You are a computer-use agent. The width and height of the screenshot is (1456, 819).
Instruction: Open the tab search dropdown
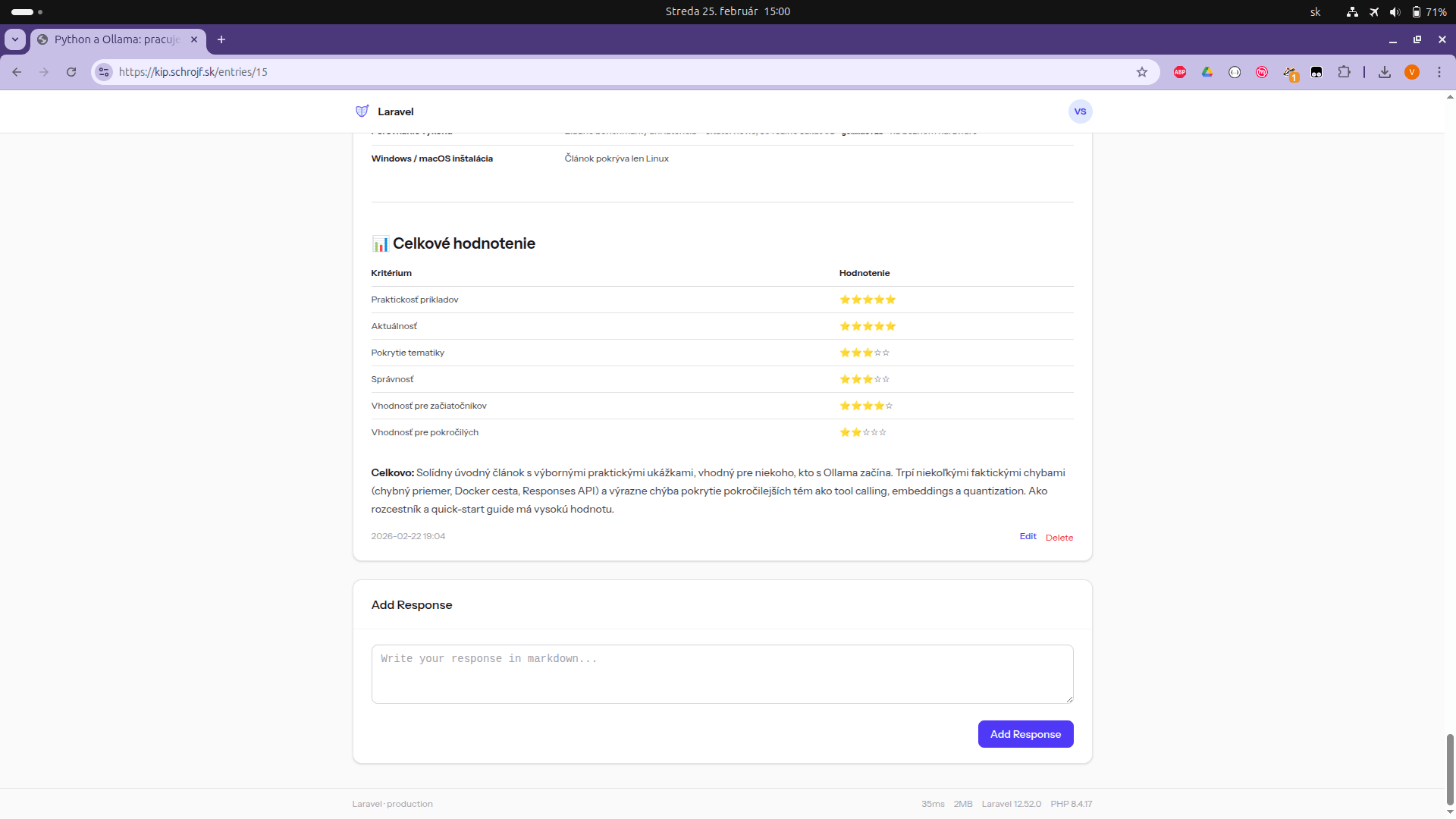pyautogui.click(x=15, y=39)
